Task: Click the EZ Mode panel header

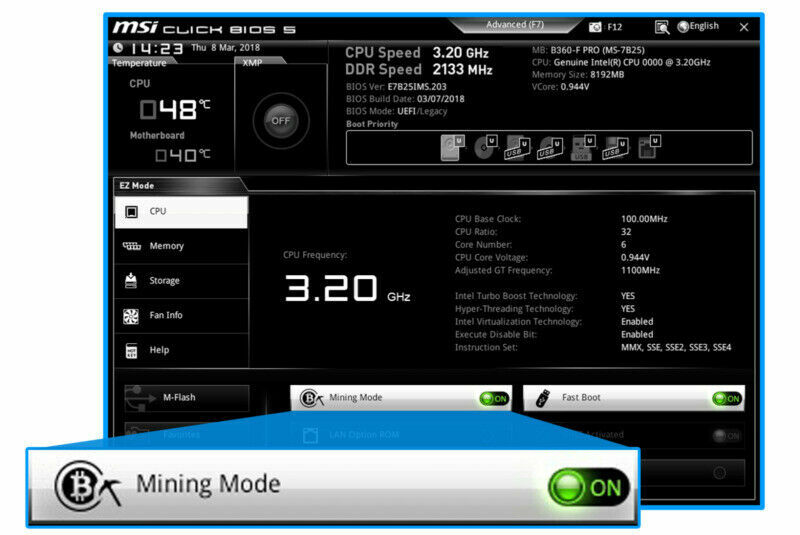Action: click(x=177, y=186)
